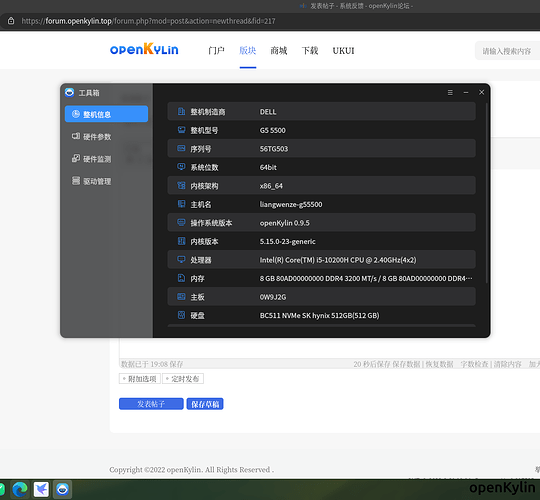Screen dimensions: 540x500
Task: Click the forum search input field
Action: tap(507, 51)
